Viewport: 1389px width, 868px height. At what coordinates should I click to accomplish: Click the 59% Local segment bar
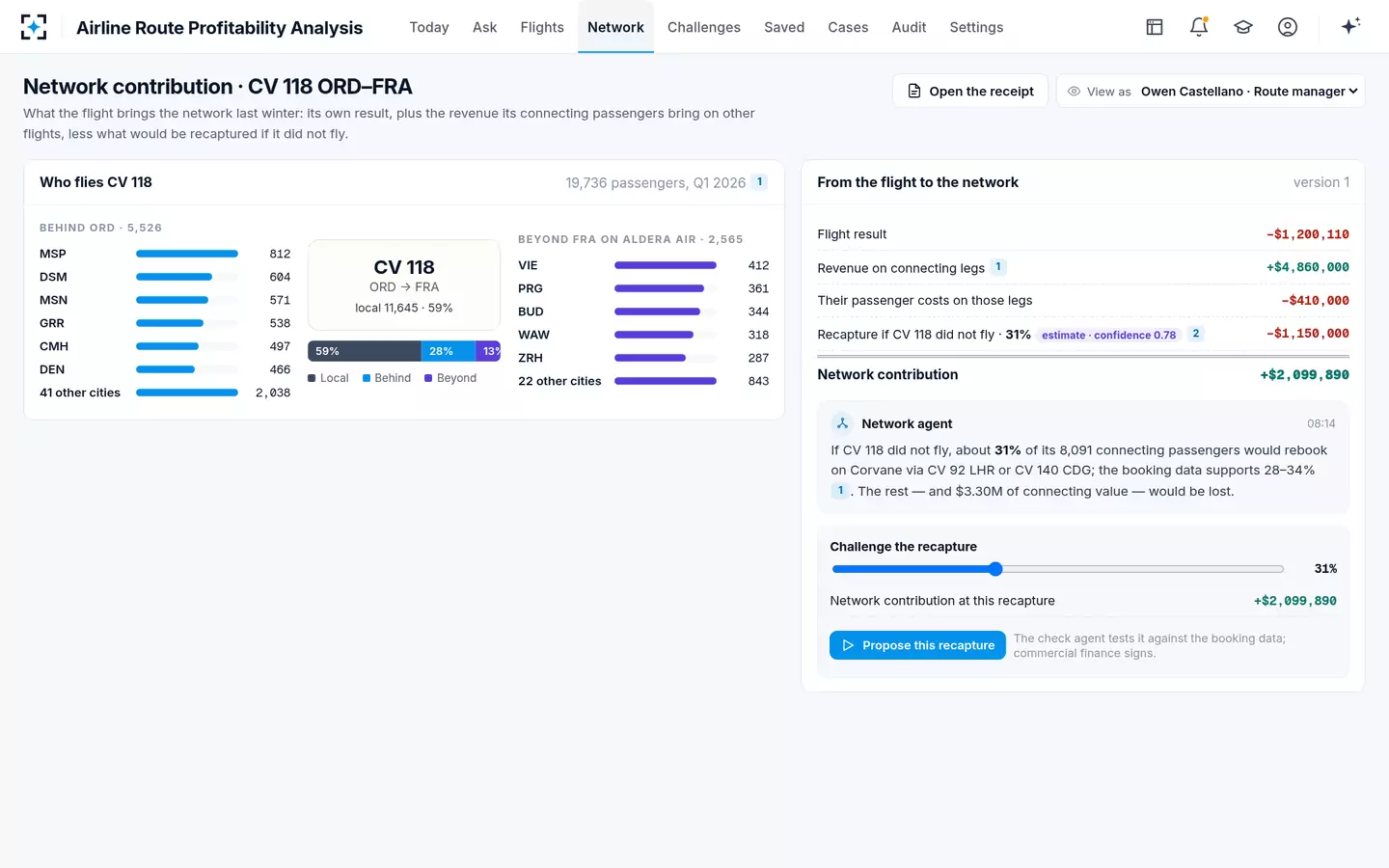[x=365, y=351]
